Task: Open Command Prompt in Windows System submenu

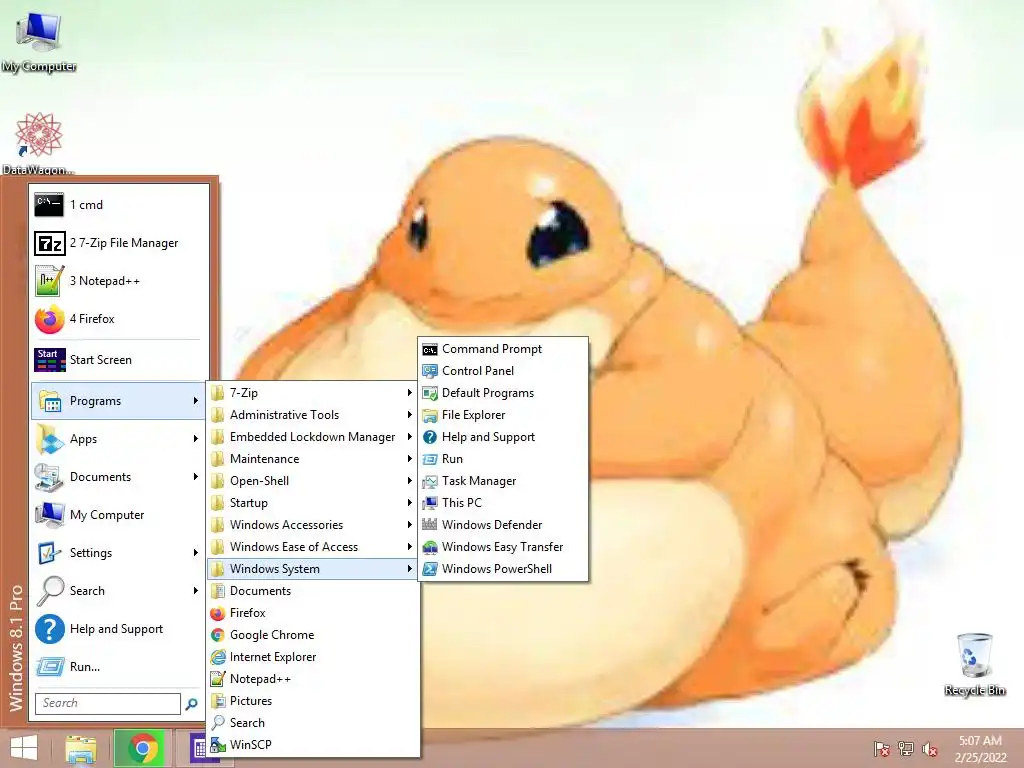Action: point(503,349)
